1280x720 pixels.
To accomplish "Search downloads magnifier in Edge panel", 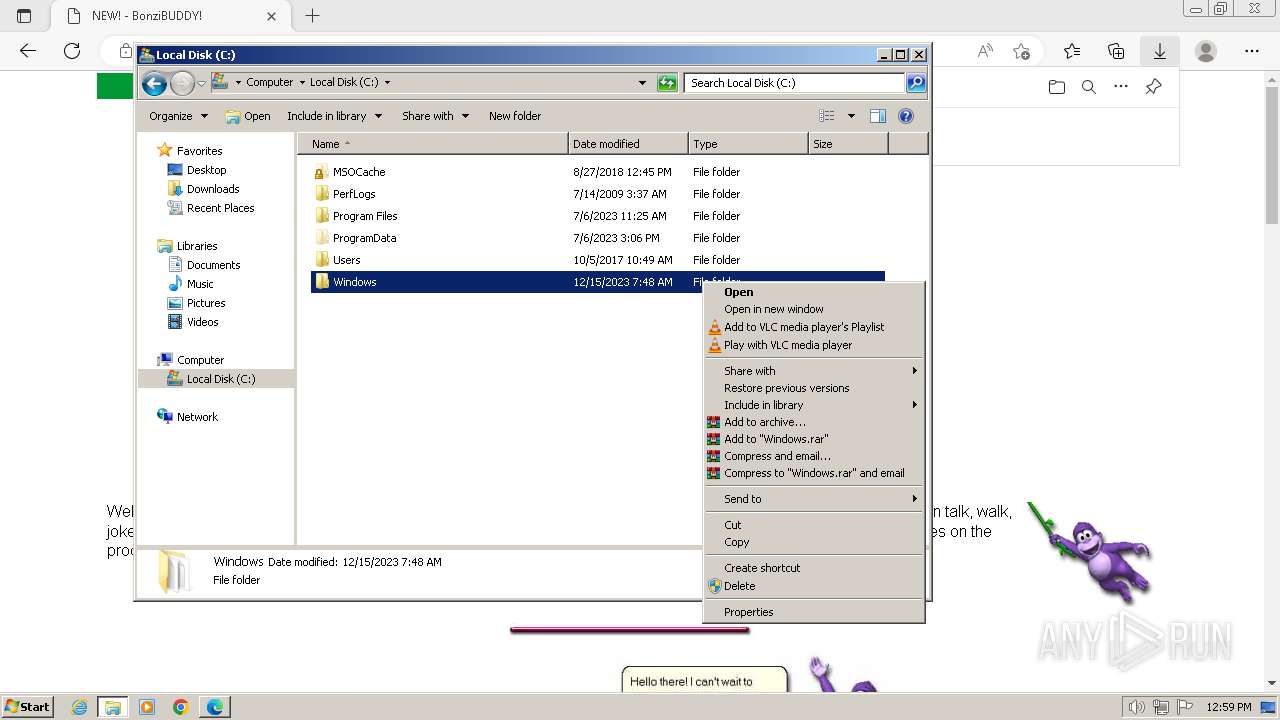I will tap(1089, 87).
